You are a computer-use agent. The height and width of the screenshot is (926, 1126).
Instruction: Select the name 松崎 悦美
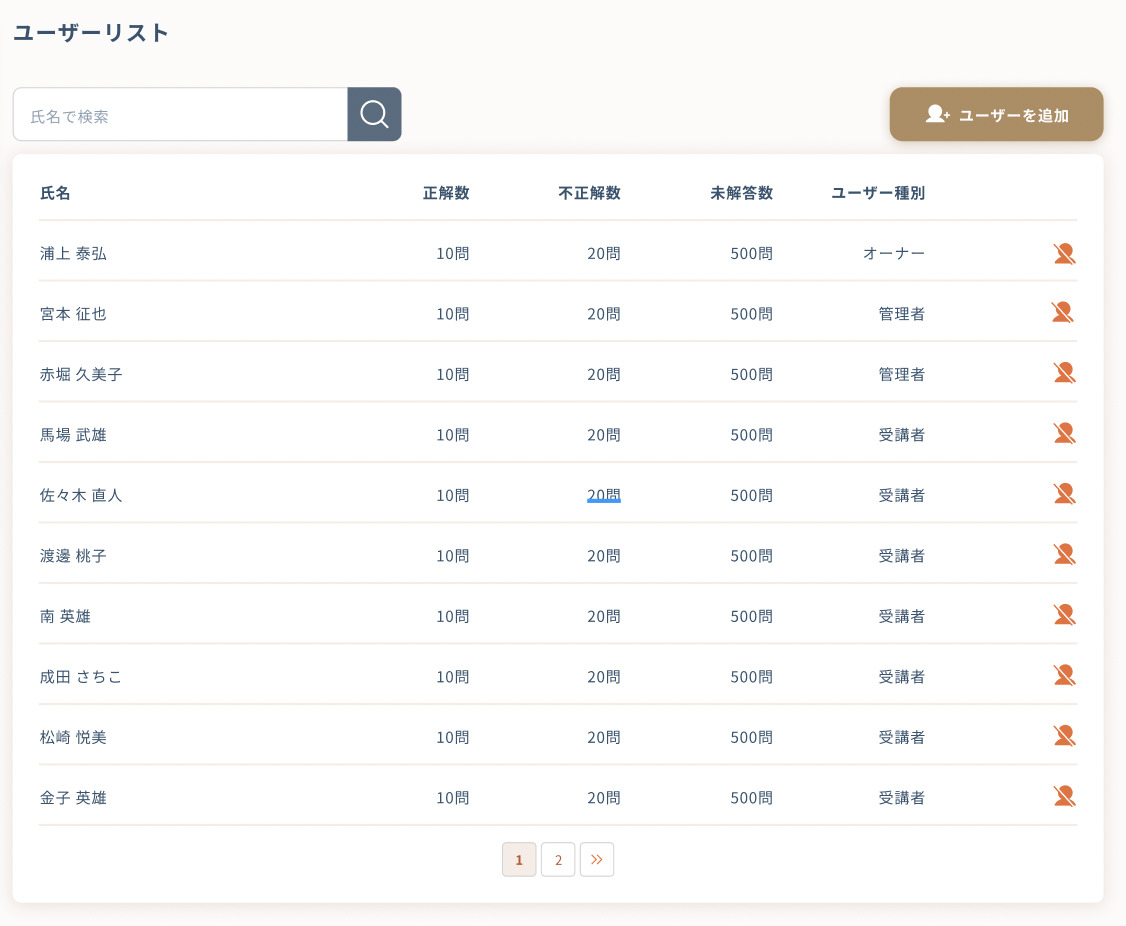[x=73, y=737]
